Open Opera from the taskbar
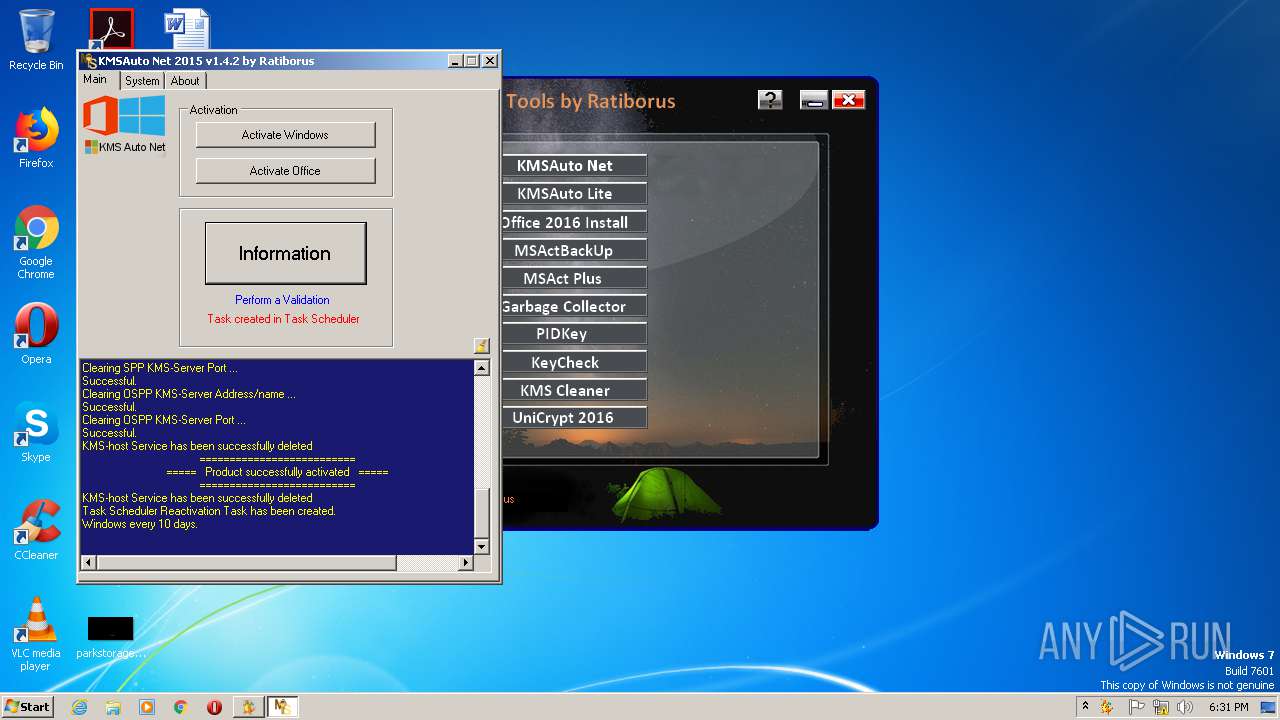 click(214, 707)
